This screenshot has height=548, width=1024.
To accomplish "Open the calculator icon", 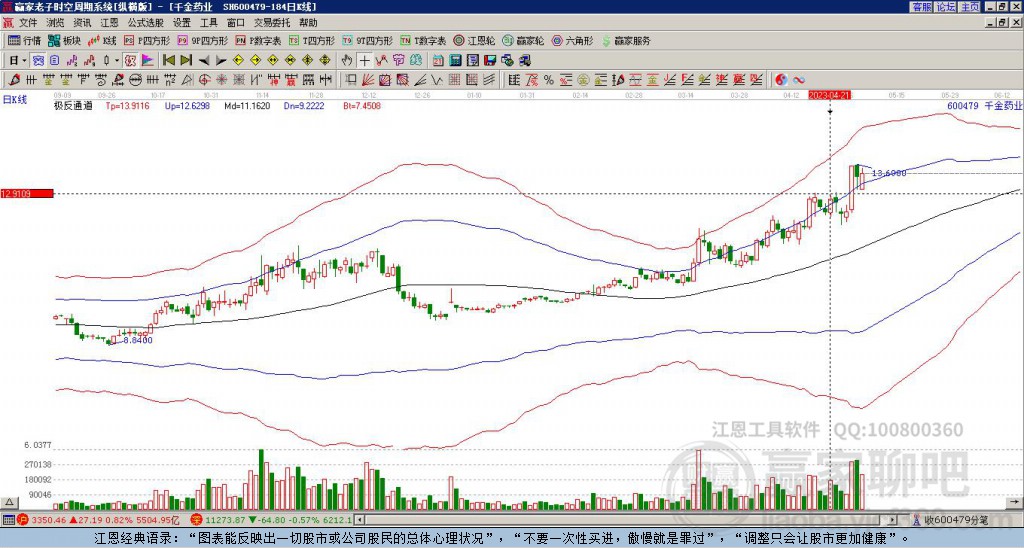I will (455, 61).
